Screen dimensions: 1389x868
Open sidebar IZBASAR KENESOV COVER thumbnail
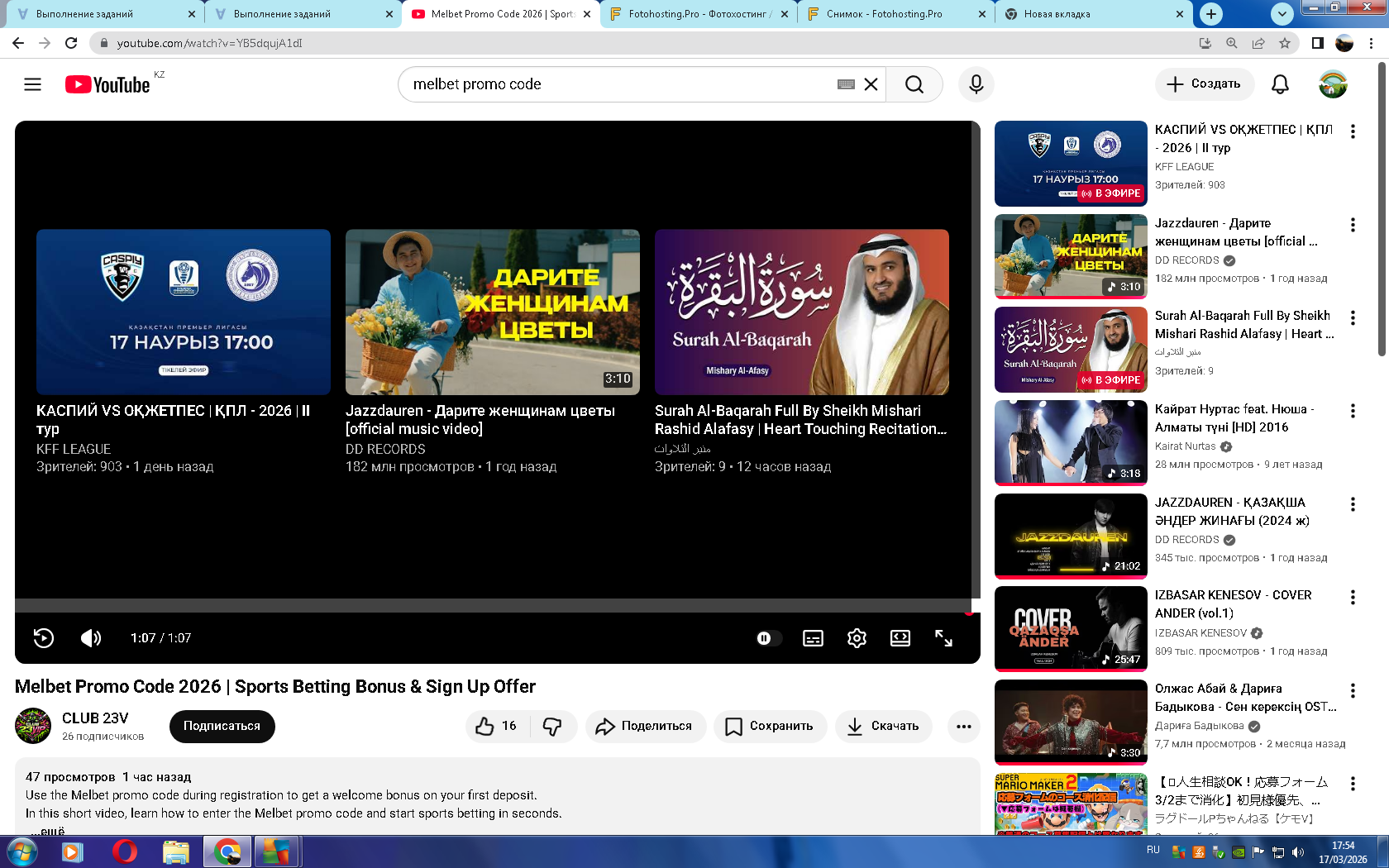pos(1071,629)
